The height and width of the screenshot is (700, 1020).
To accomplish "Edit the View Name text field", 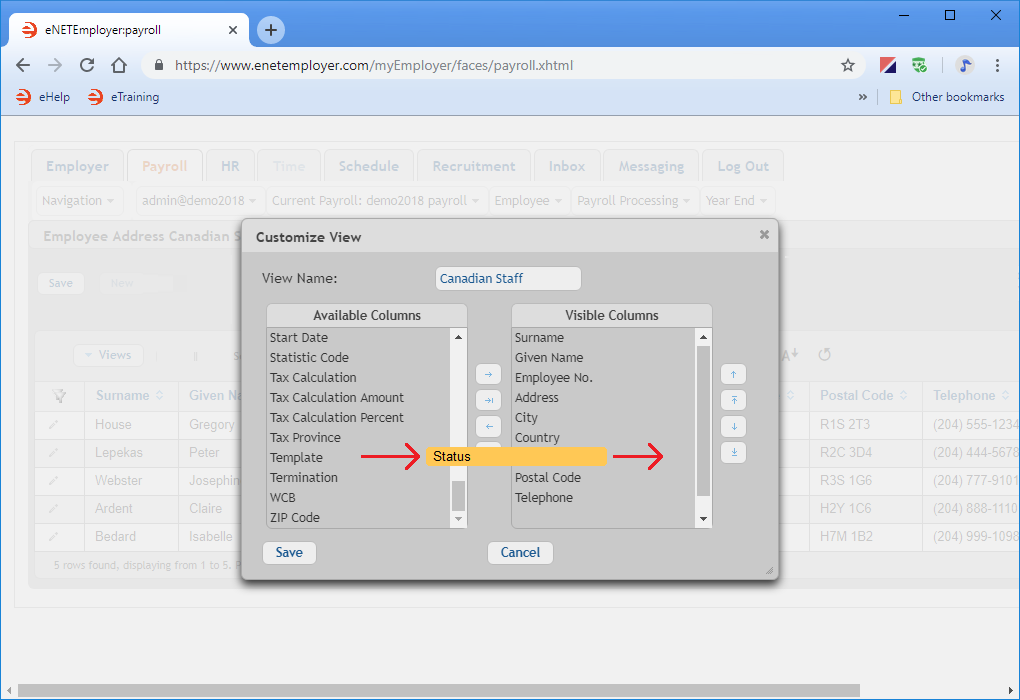I will [508, 279].
